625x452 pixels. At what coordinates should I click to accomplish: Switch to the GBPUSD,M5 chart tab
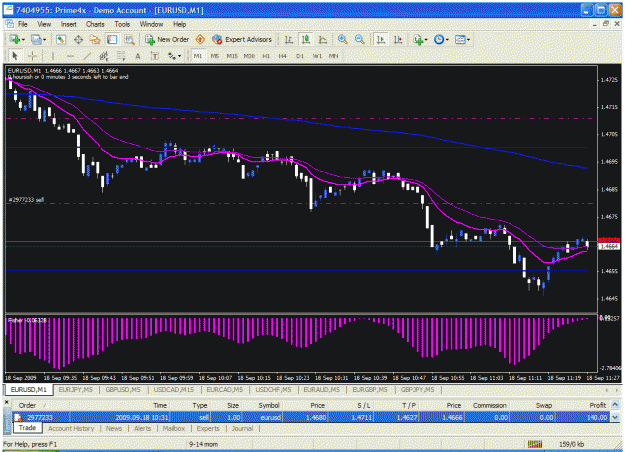(x=123, y=390)
